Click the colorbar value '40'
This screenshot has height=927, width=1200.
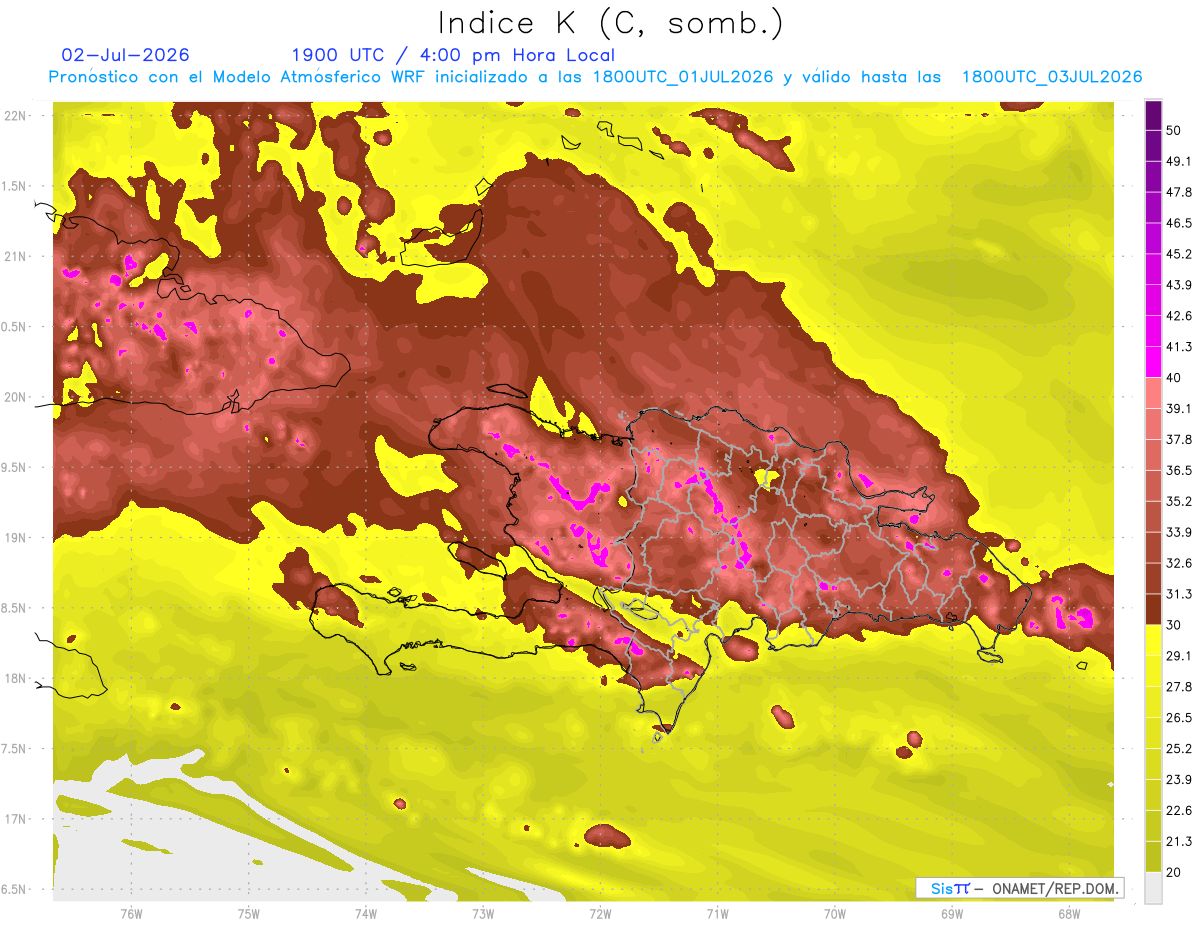point(1175,378)
